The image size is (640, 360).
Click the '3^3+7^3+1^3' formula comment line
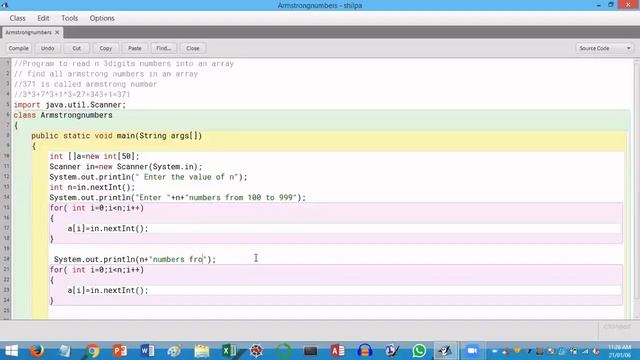click(72, 94)
